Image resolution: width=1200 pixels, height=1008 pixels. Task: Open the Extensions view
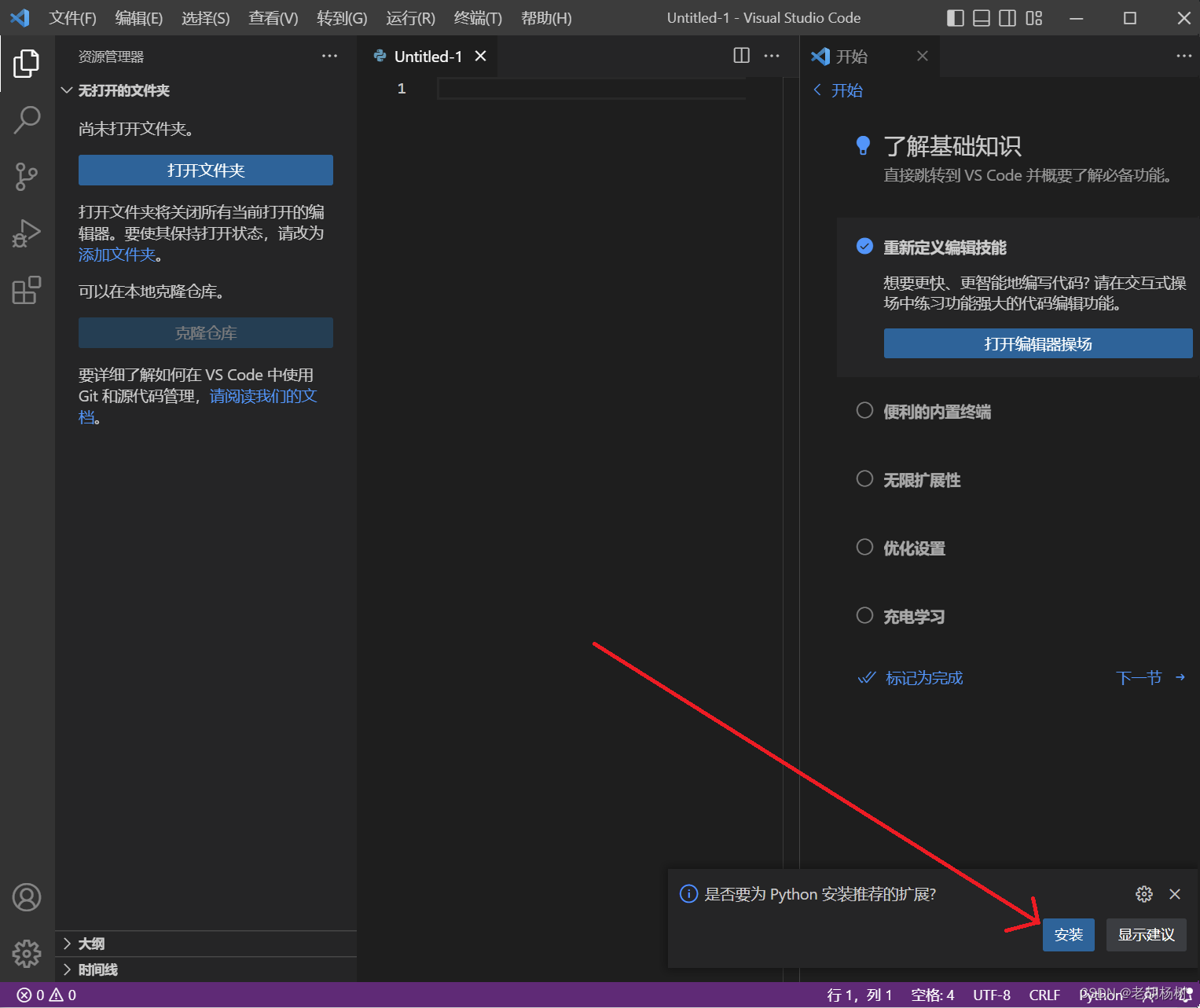27,290
